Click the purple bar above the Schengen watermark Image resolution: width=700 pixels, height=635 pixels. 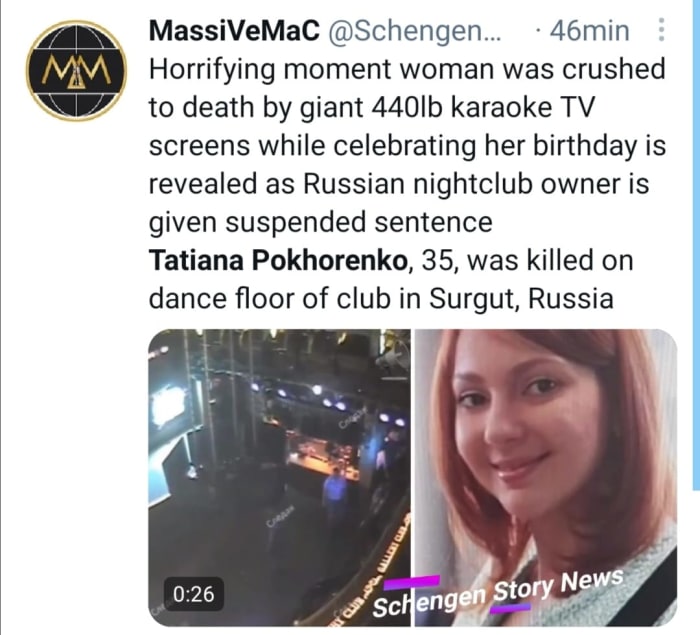pos(411,582)
